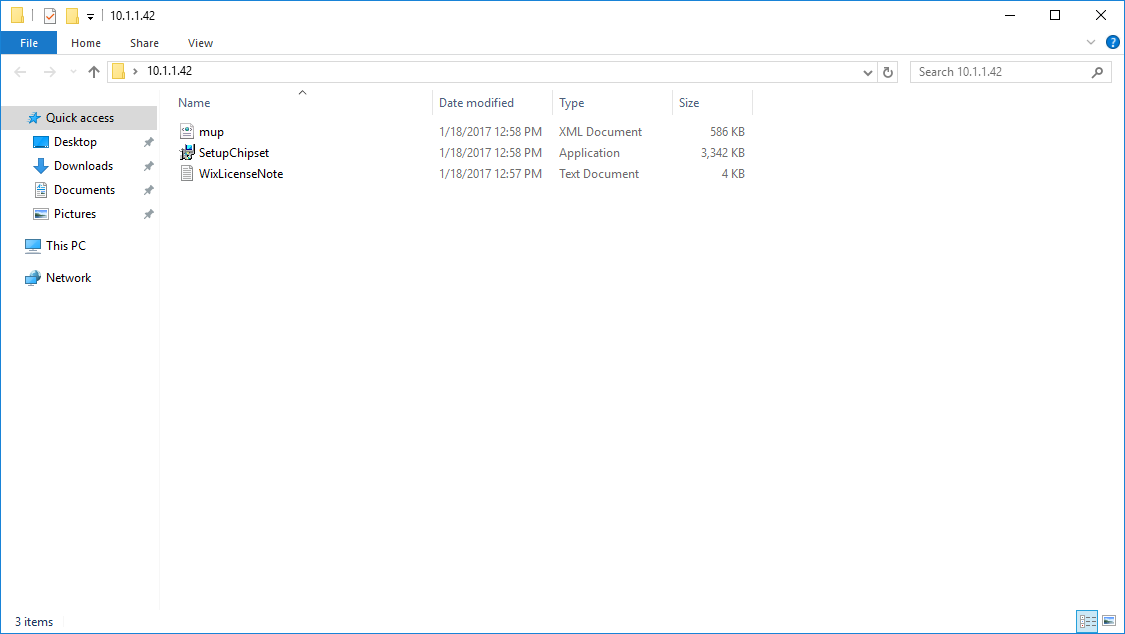This screenshot has width=1125, height=634.
Task: Open Desktop in navigation pane
Action: [75, 142]
